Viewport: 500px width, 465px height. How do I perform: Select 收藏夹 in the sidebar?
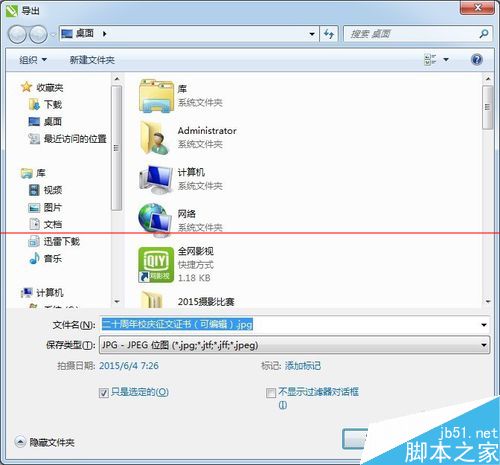pyautogui.click(x=50, y=88)
